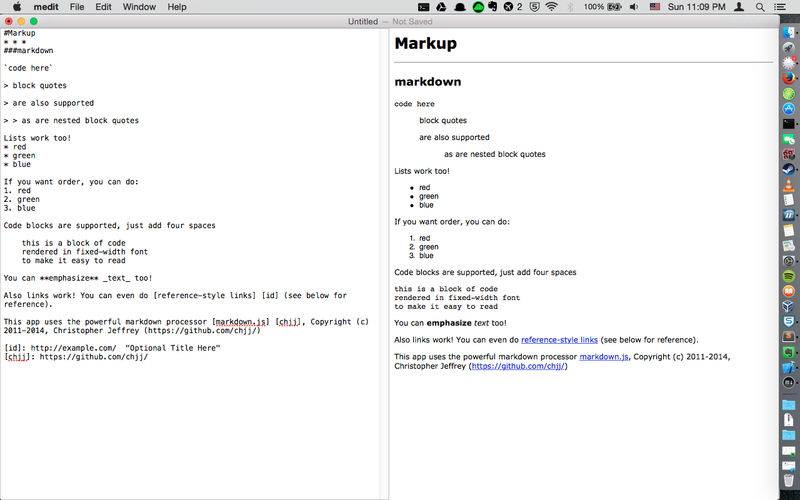Open the markdown.js link in preview
800x500 pixels.
point(604,357)
